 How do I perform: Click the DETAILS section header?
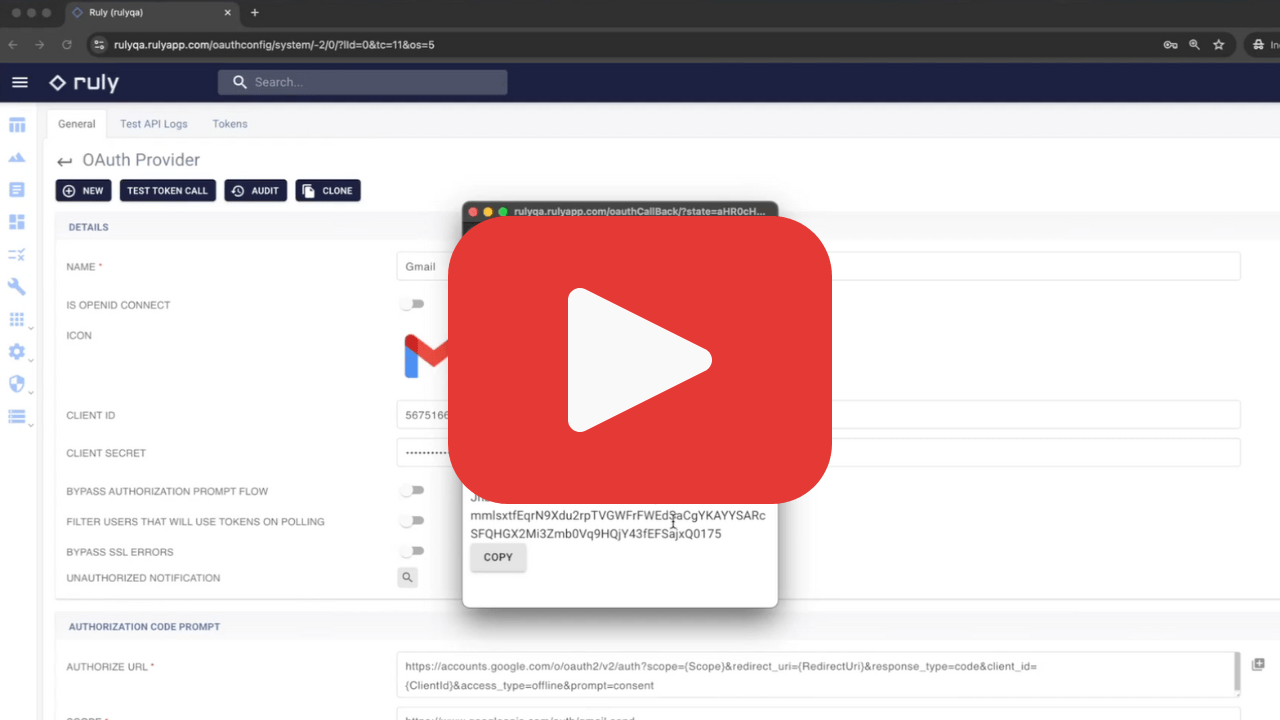[88, 227]
